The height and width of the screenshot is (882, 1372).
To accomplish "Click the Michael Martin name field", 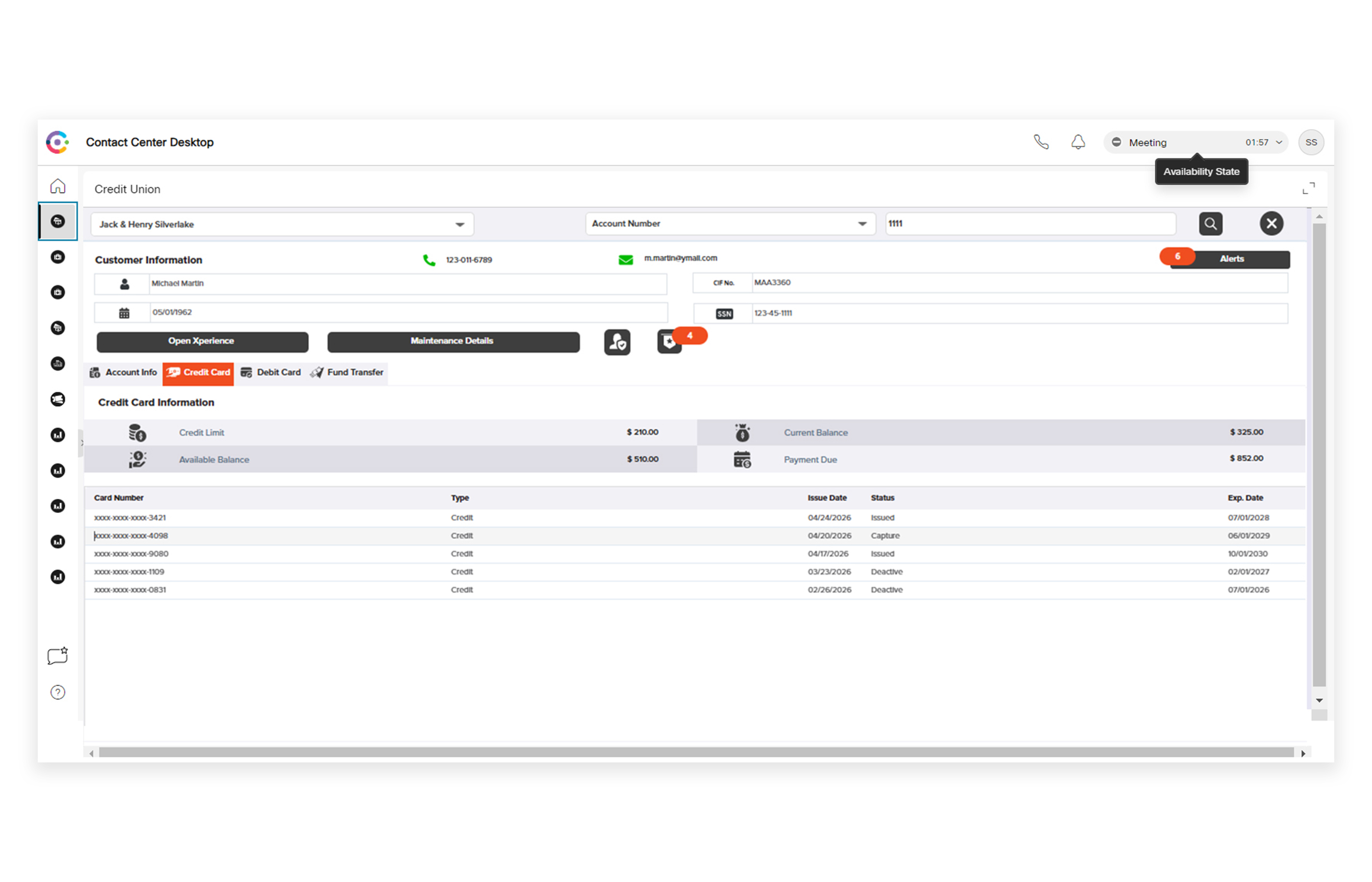I will point(408,284).
